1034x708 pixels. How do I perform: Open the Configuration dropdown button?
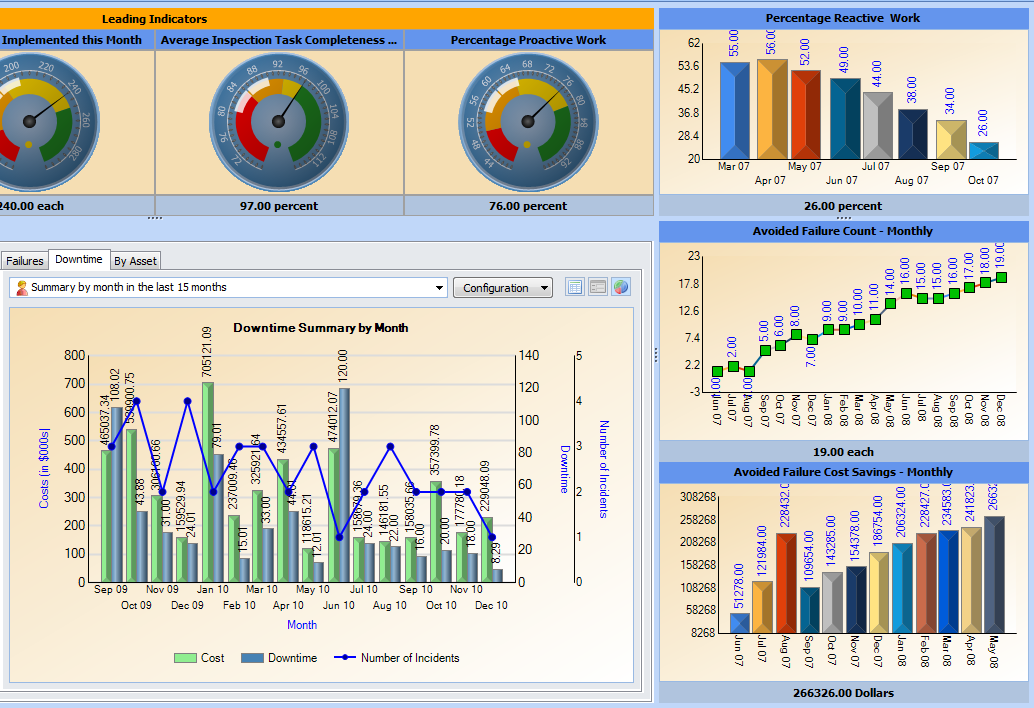503,288
